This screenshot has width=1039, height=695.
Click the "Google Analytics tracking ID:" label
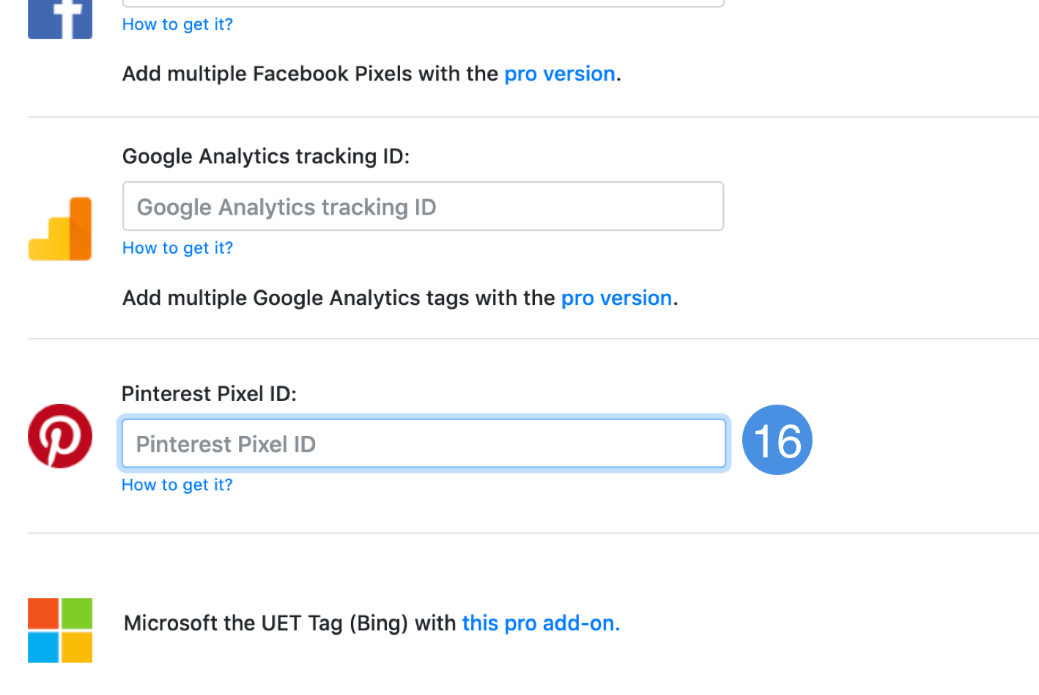(266, 156)
